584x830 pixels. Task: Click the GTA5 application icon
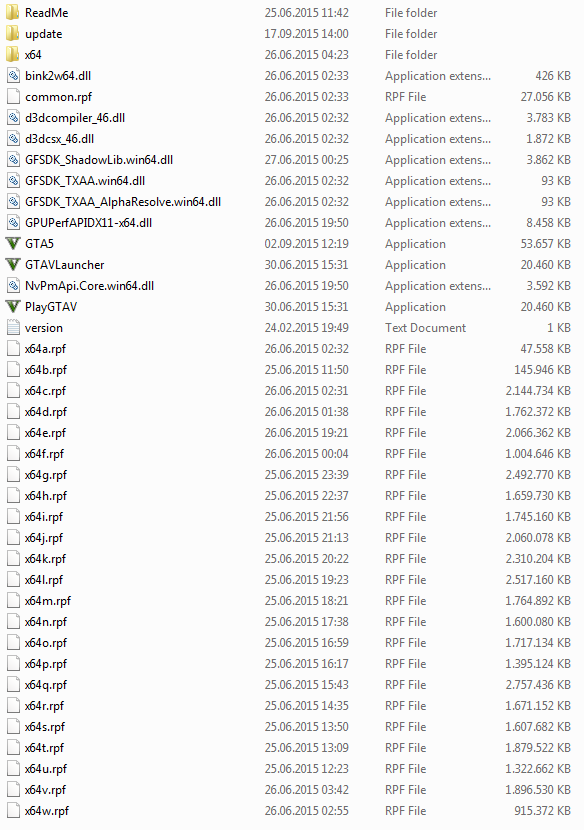(13, 243)
